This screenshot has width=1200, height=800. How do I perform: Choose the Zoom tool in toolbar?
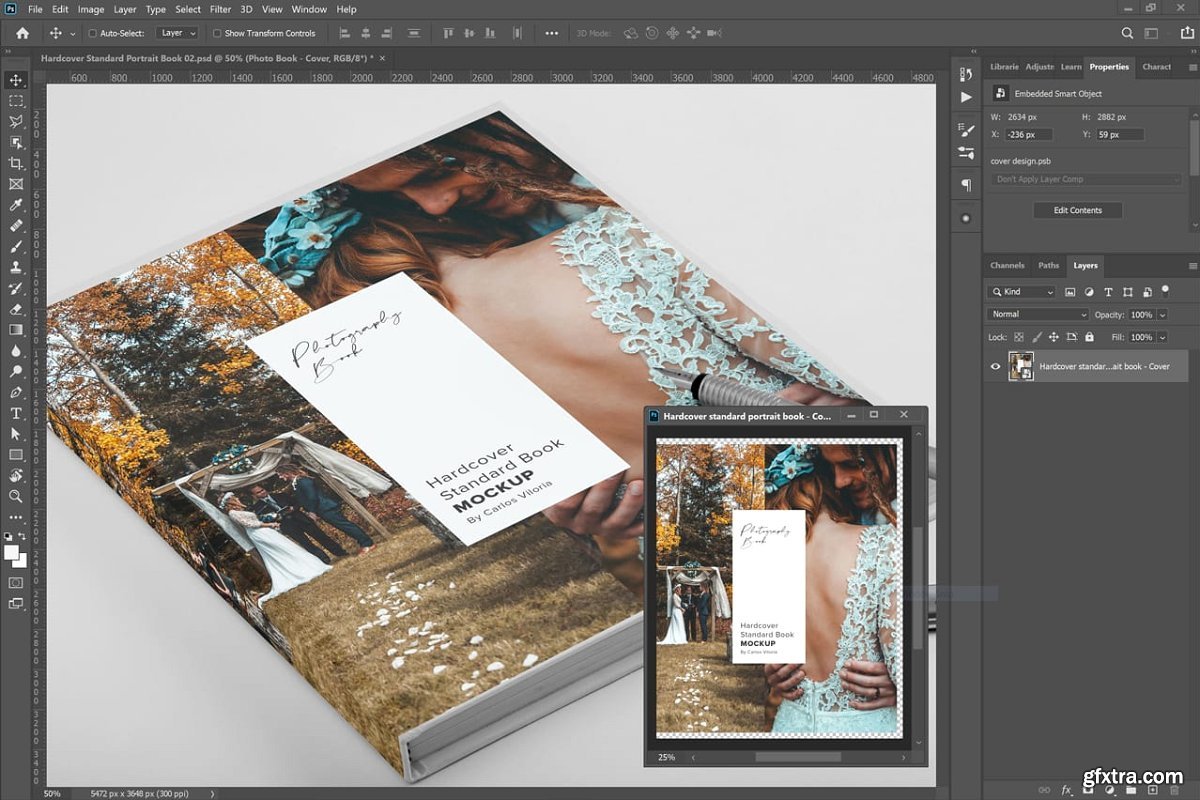(16, 496)
